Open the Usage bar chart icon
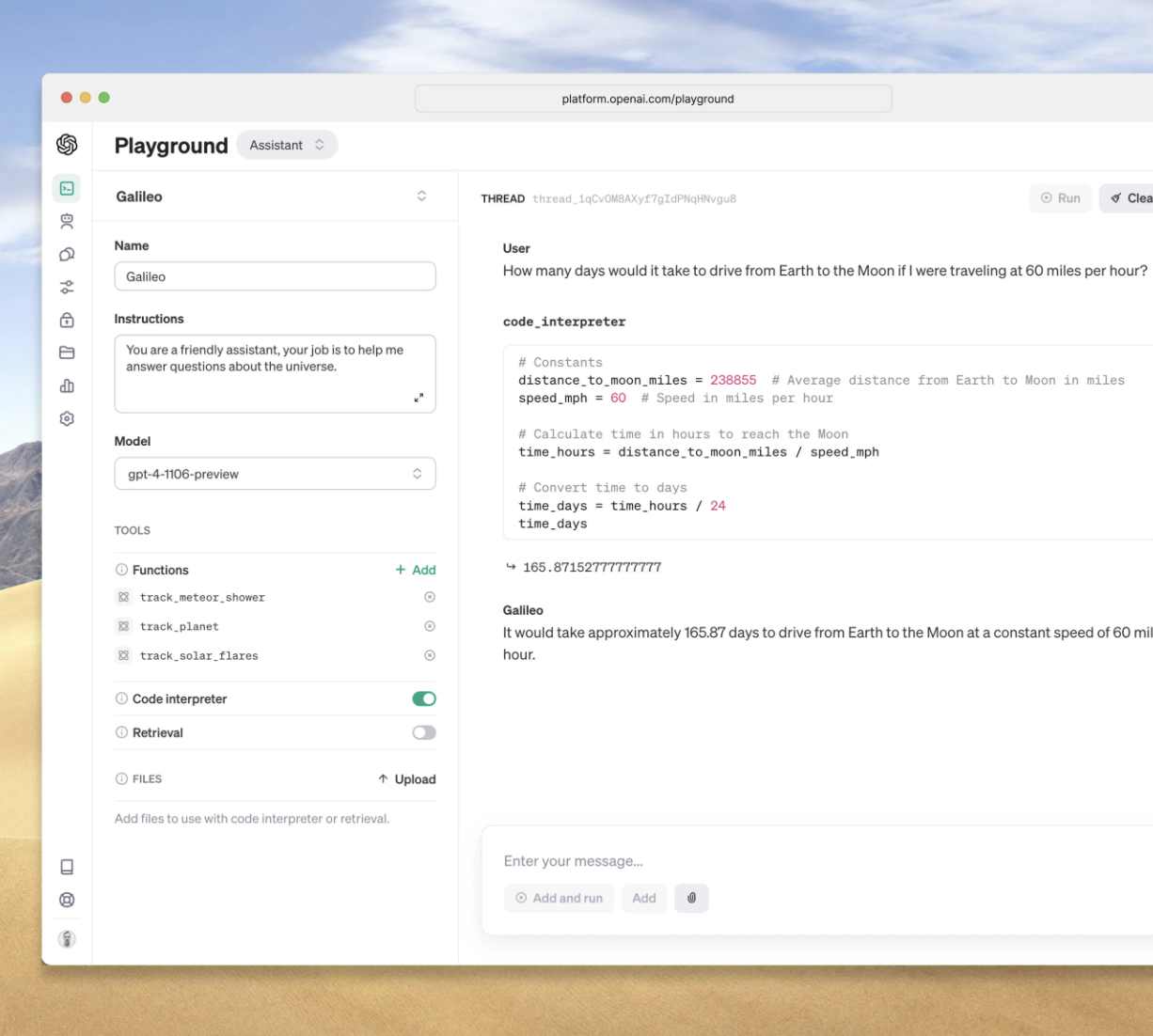The height and width of the screenshot is (1036, 1153). coord(67,385)
